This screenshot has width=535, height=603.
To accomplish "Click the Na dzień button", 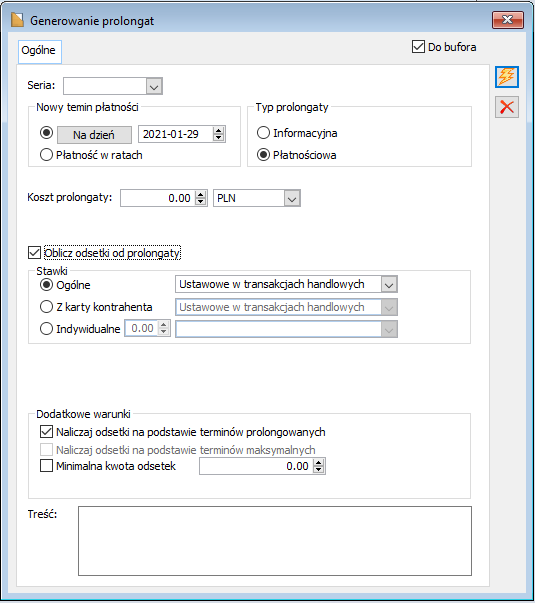I will point(94,135).
